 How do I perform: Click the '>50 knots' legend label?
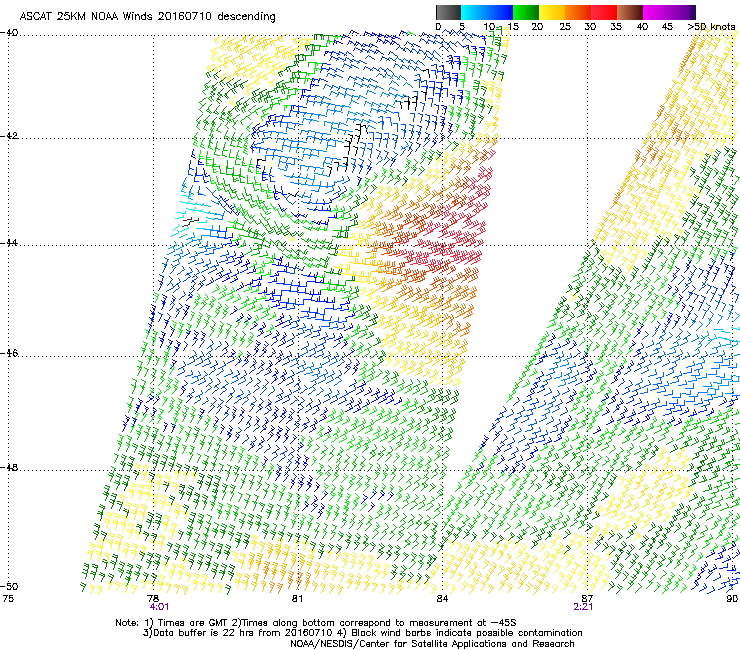(711, 27)
